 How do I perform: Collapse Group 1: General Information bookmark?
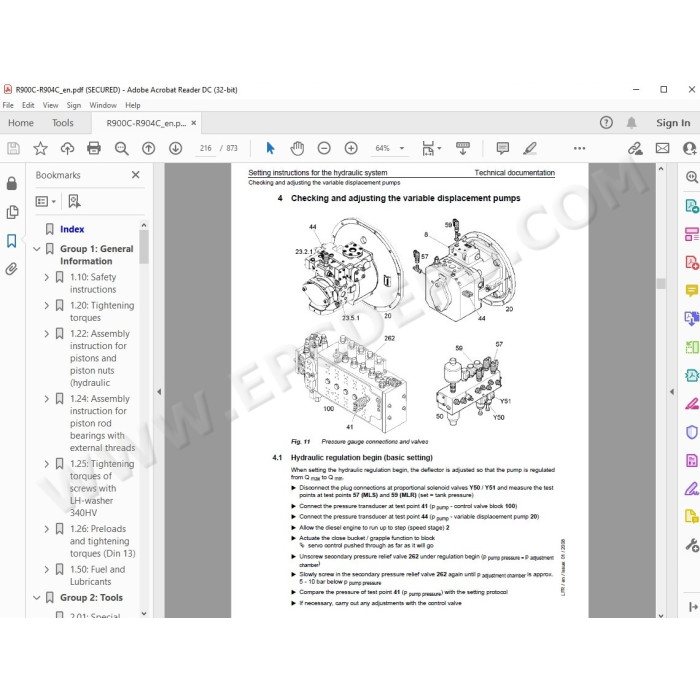37,249
